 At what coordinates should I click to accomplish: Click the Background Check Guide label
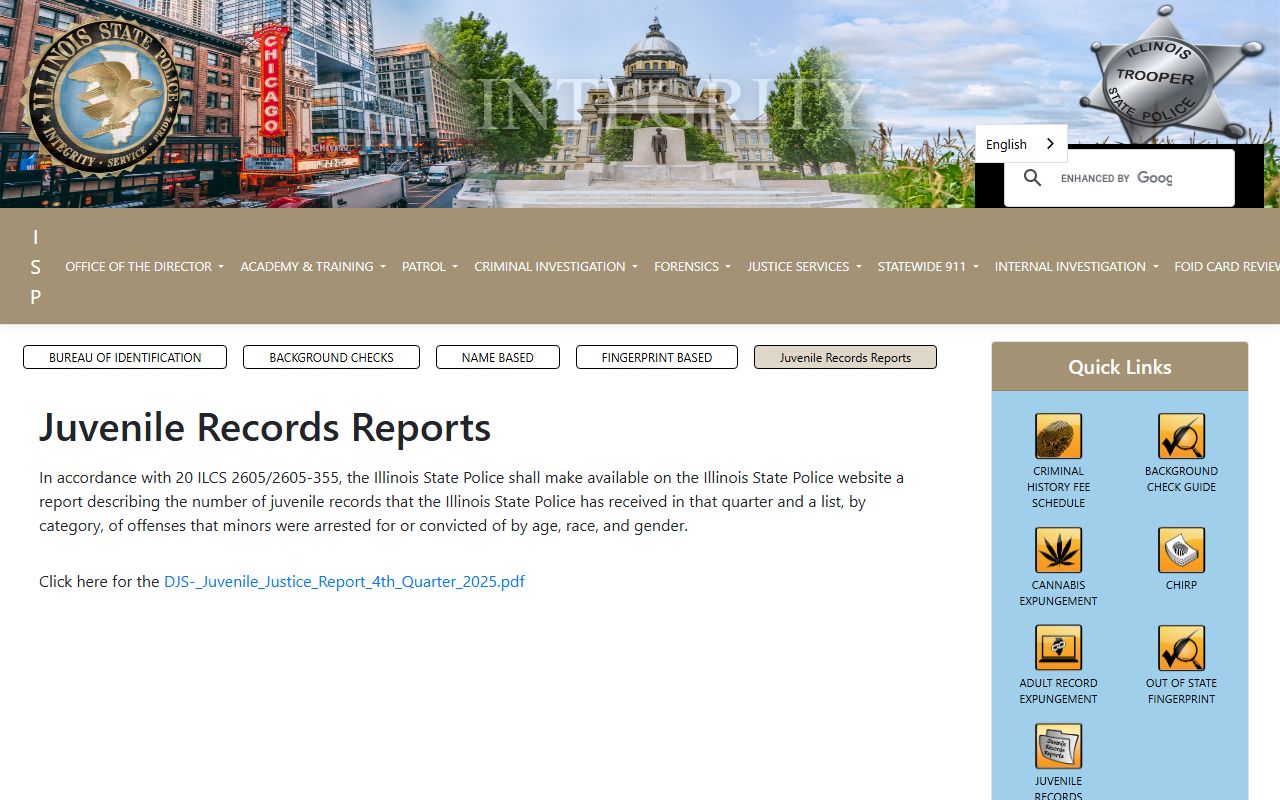click(1181, 479)
